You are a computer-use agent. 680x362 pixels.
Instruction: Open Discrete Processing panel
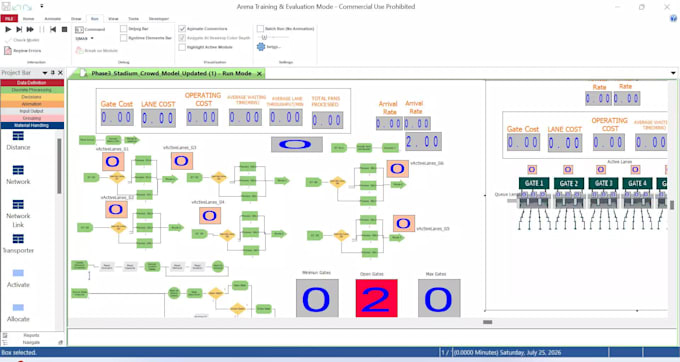[32, 90]
